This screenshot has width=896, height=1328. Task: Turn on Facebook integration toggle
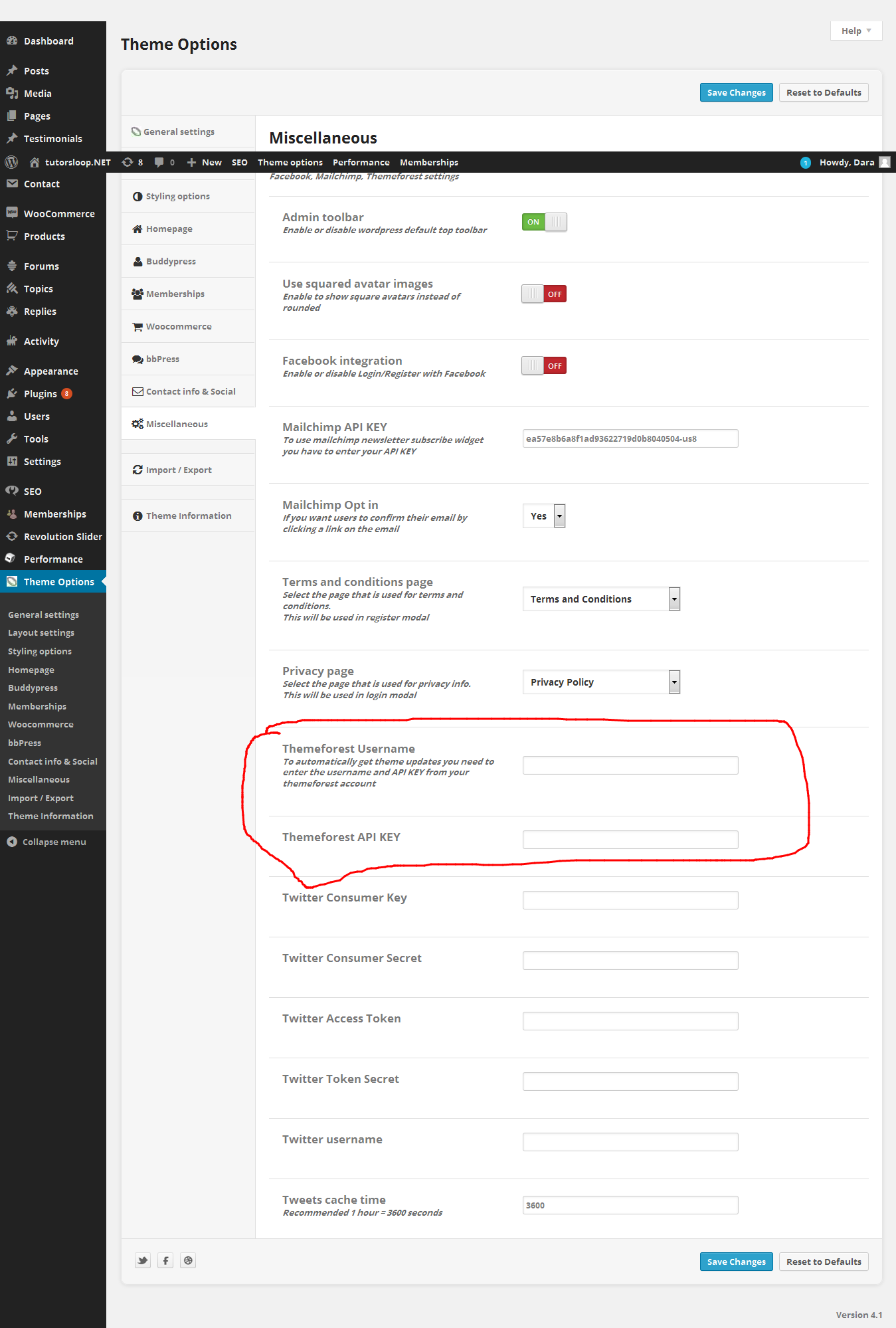point(544,365)
